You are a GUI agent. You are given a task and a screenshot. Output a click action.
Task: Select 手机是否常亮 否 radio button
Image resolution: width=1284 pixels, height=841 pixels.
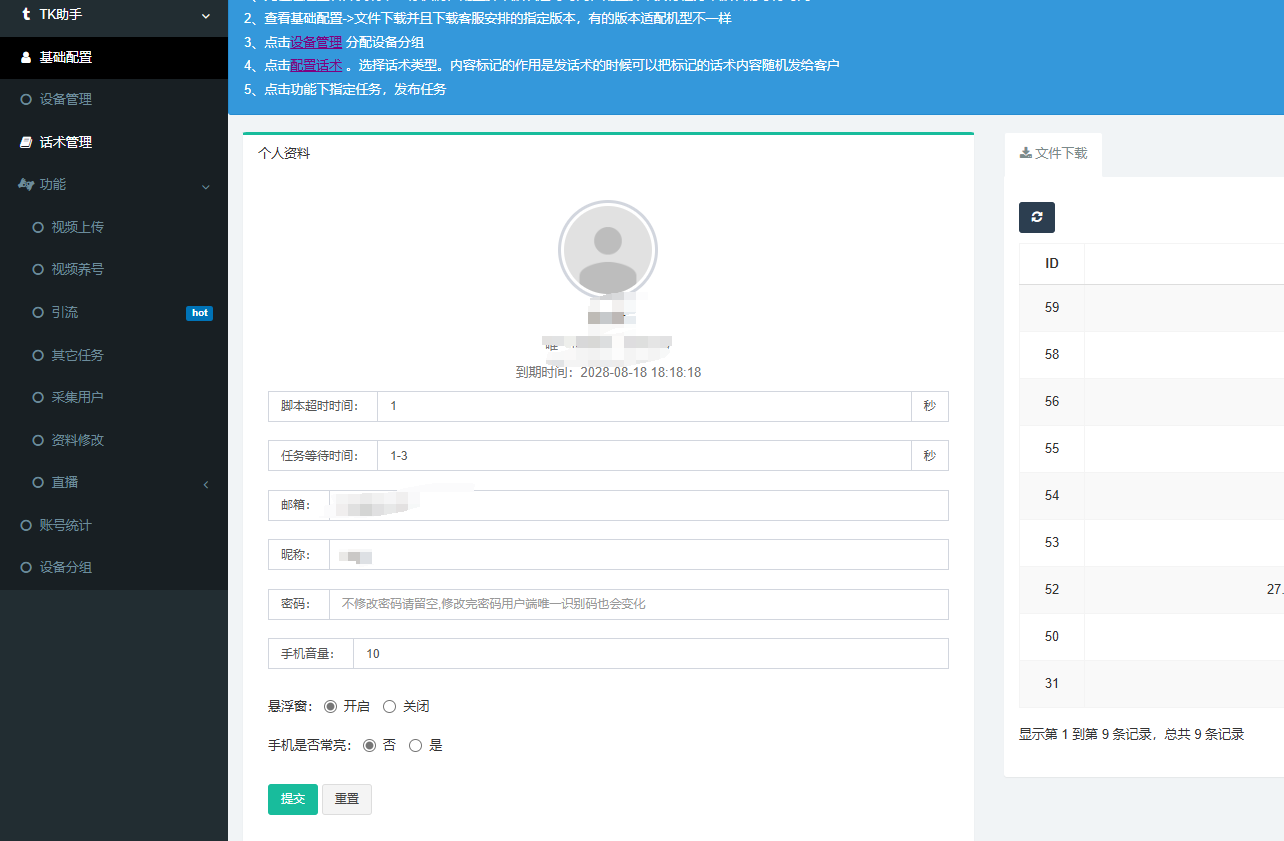click(x=369, y=745)
